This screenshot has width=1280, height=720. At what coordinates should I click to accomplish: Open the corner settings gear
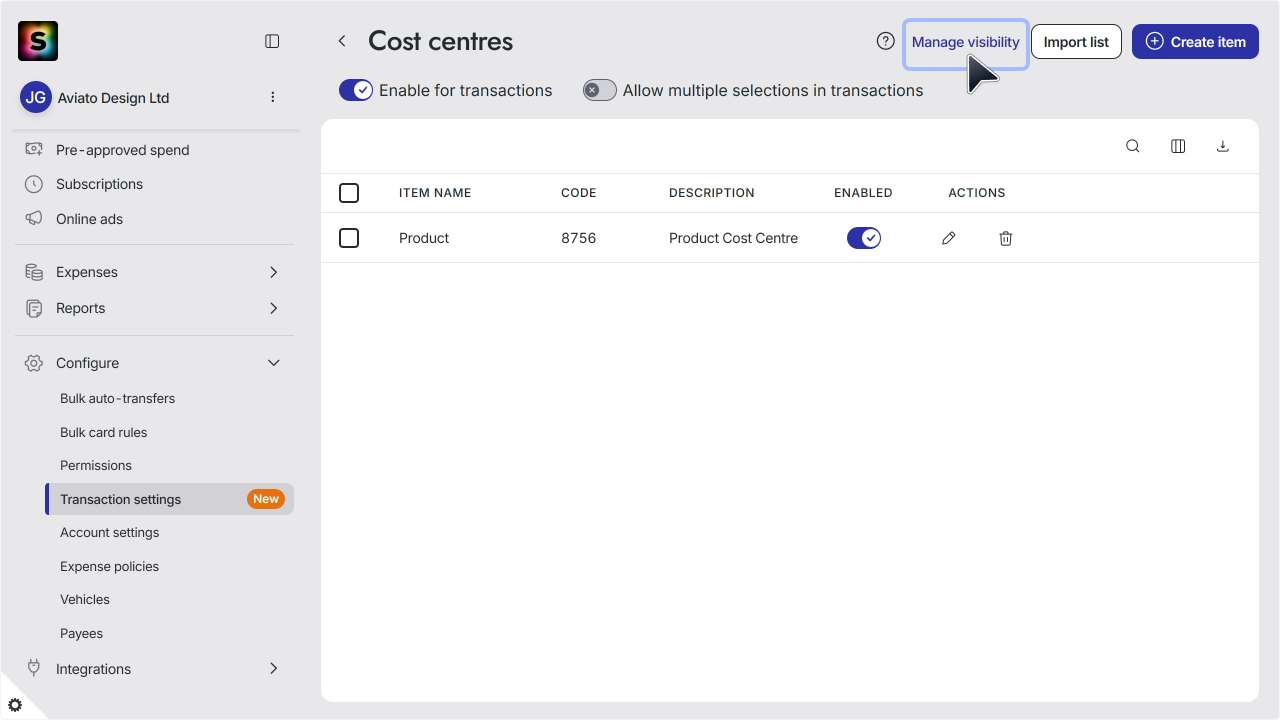15,705
